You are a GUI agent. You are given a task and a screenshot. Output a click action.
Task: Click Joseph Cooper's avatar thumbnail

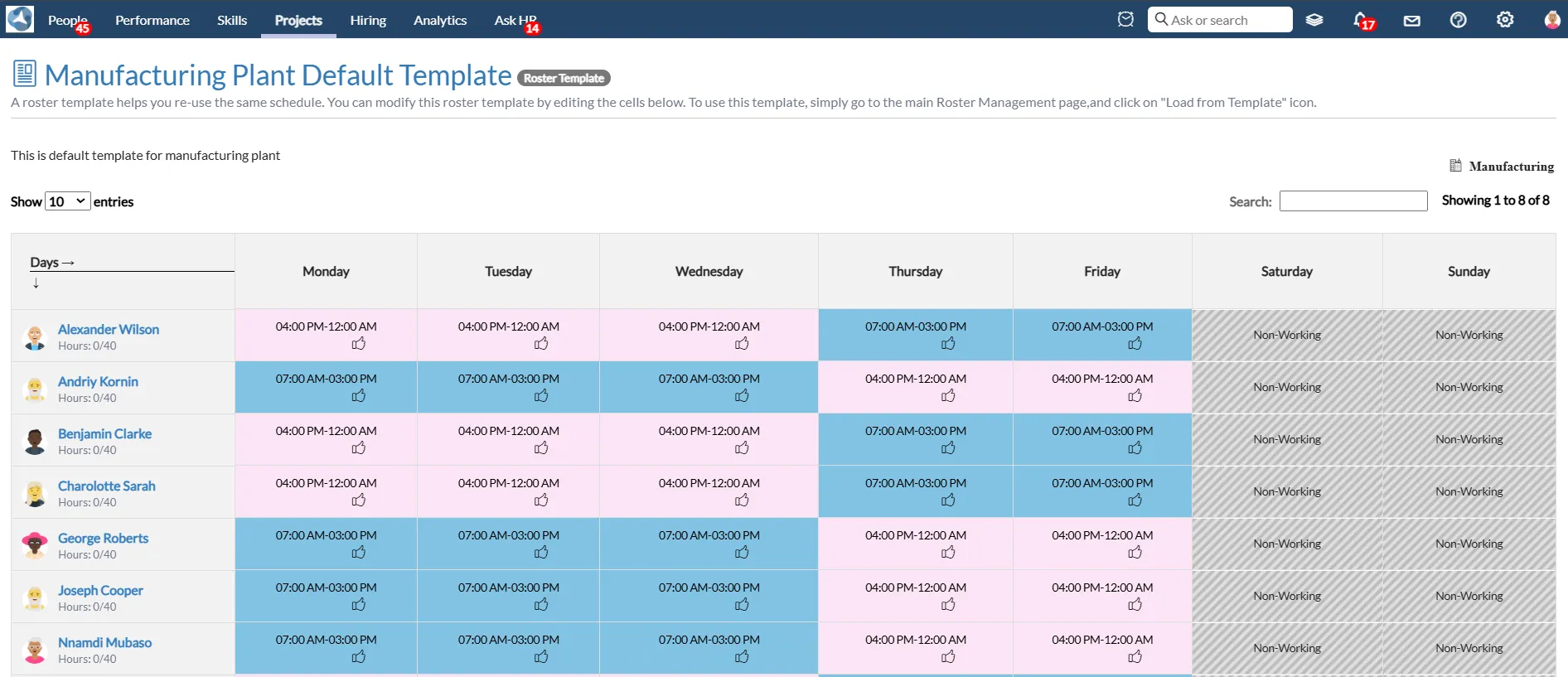click(35, 597)
